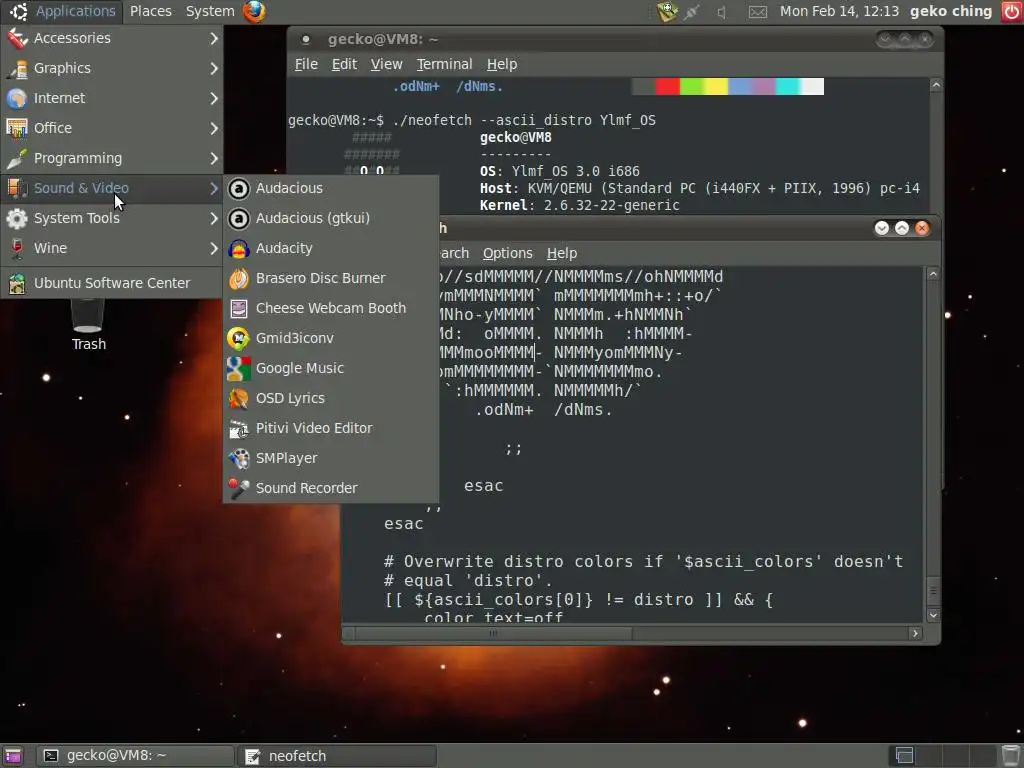Open Sound Recorder

coord(330,488)
